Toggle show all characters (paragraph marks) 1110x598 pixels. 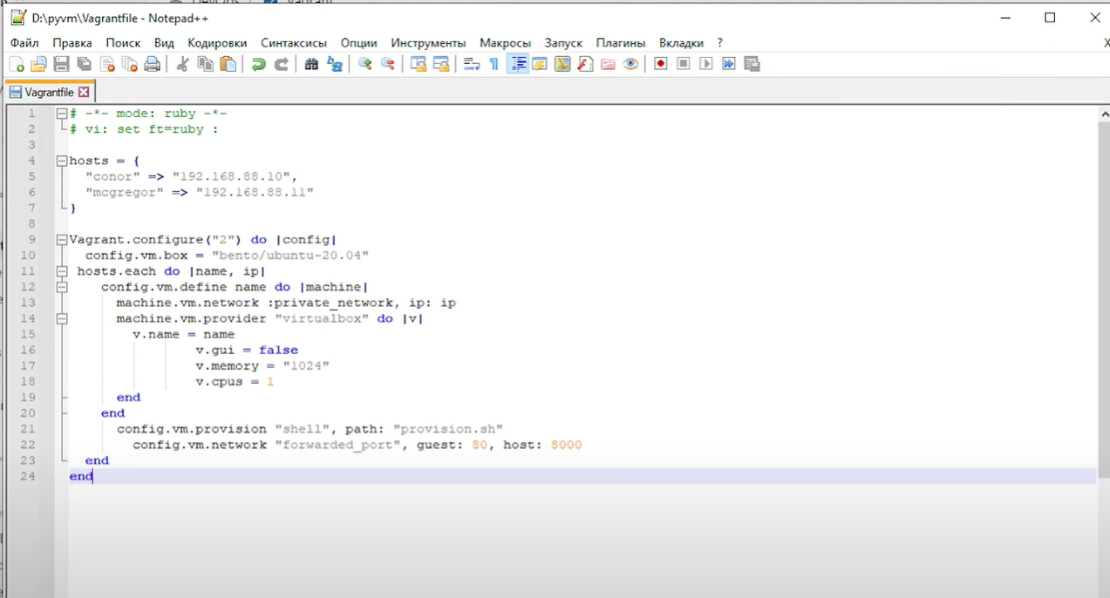(x=492, y=64)
